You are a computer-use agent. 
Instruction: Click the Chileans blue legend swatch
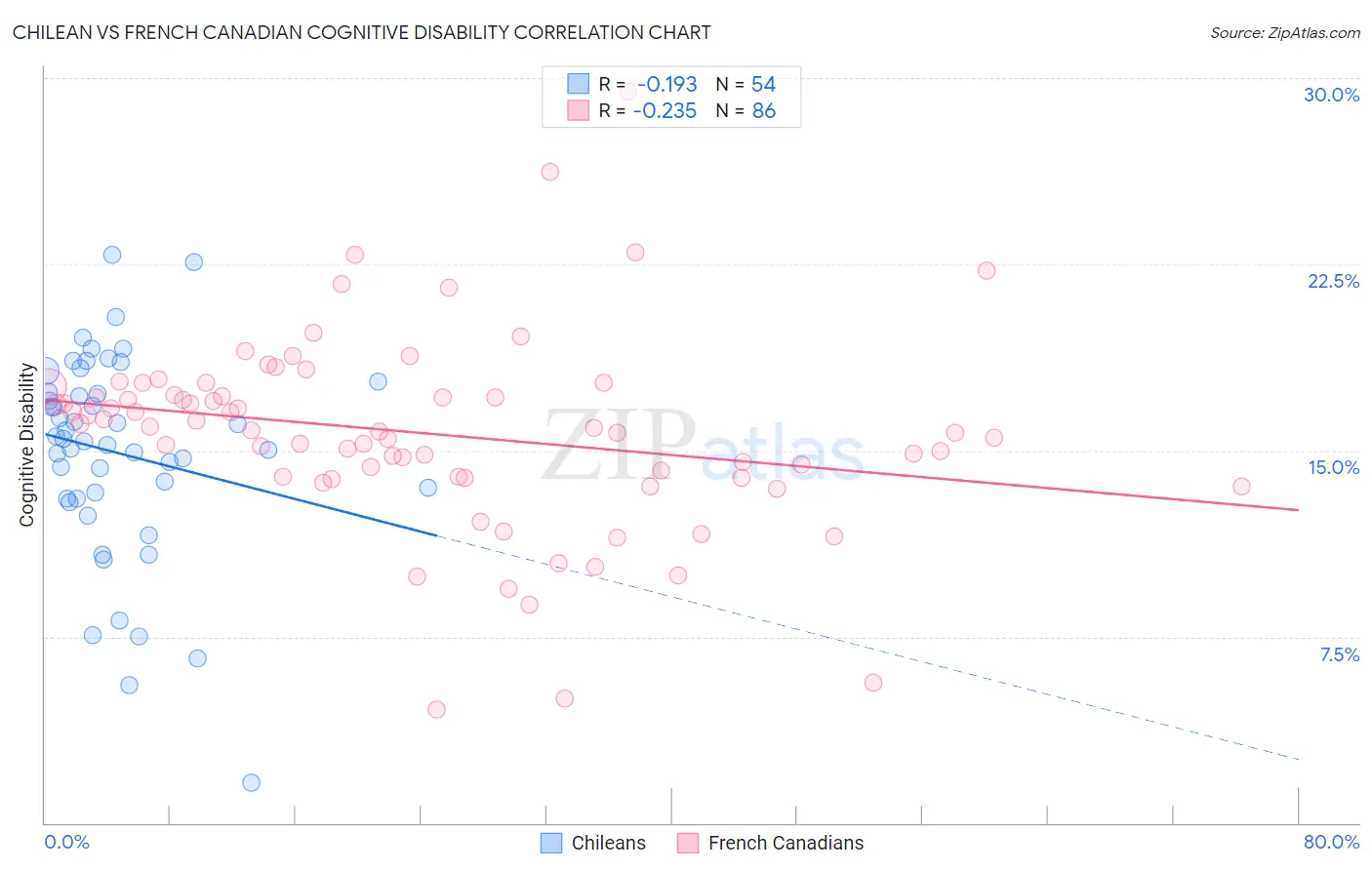click(551, 843)
